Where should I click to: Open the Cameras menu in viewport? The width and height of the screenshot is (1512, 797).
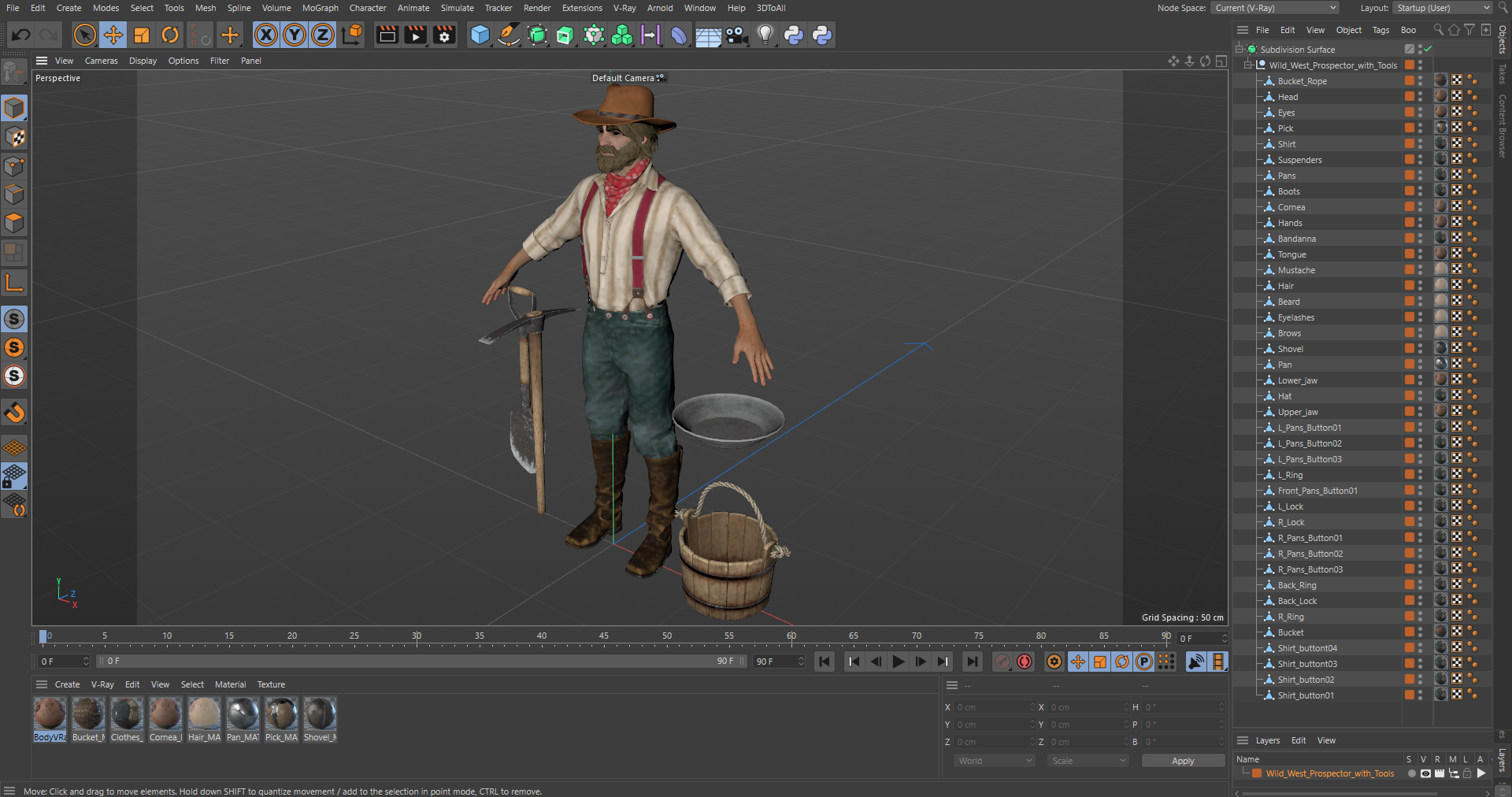101,61
